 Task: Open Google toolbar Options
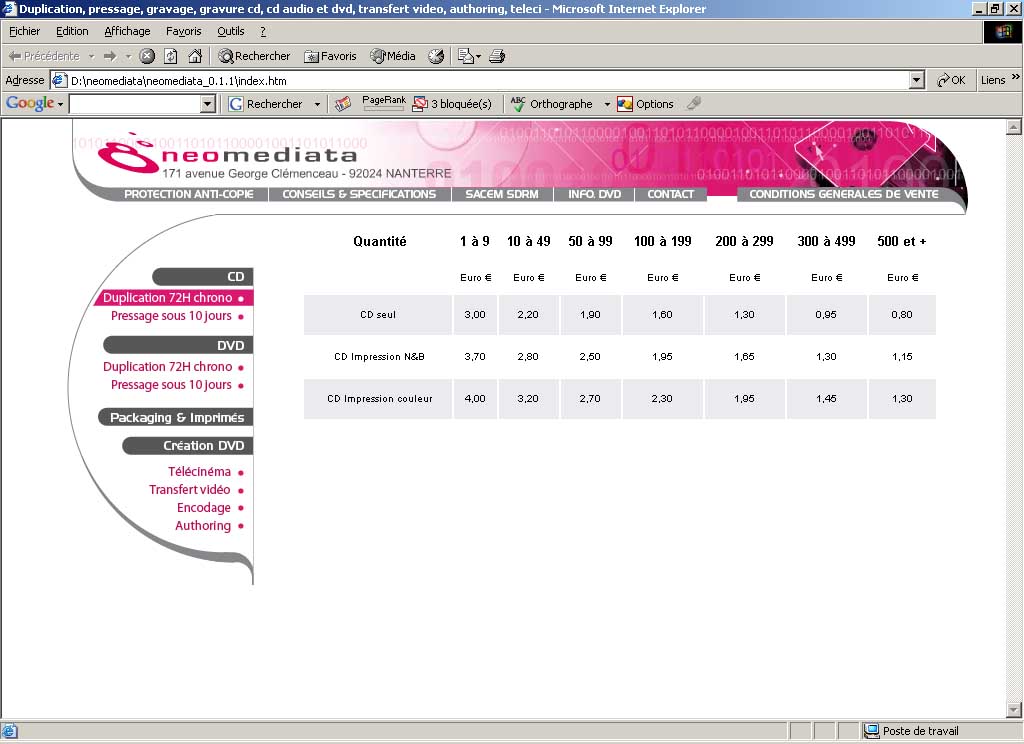645,104
